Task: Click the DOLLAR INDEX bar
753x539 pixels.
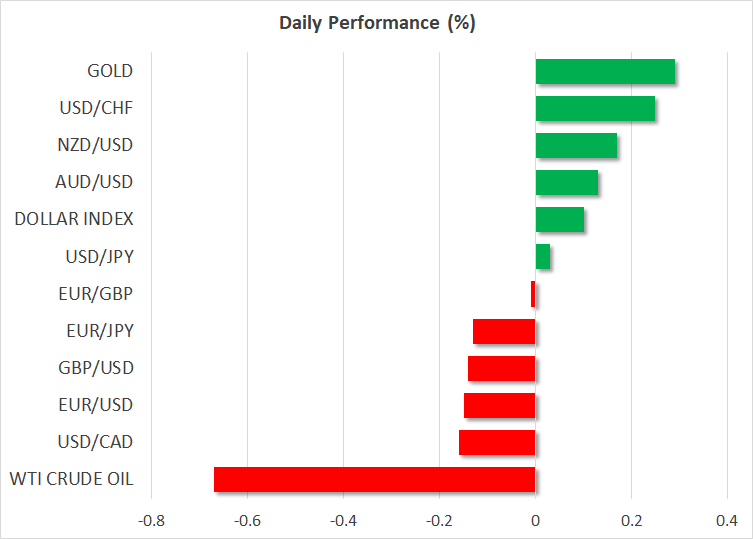Action: pos(560,220)
